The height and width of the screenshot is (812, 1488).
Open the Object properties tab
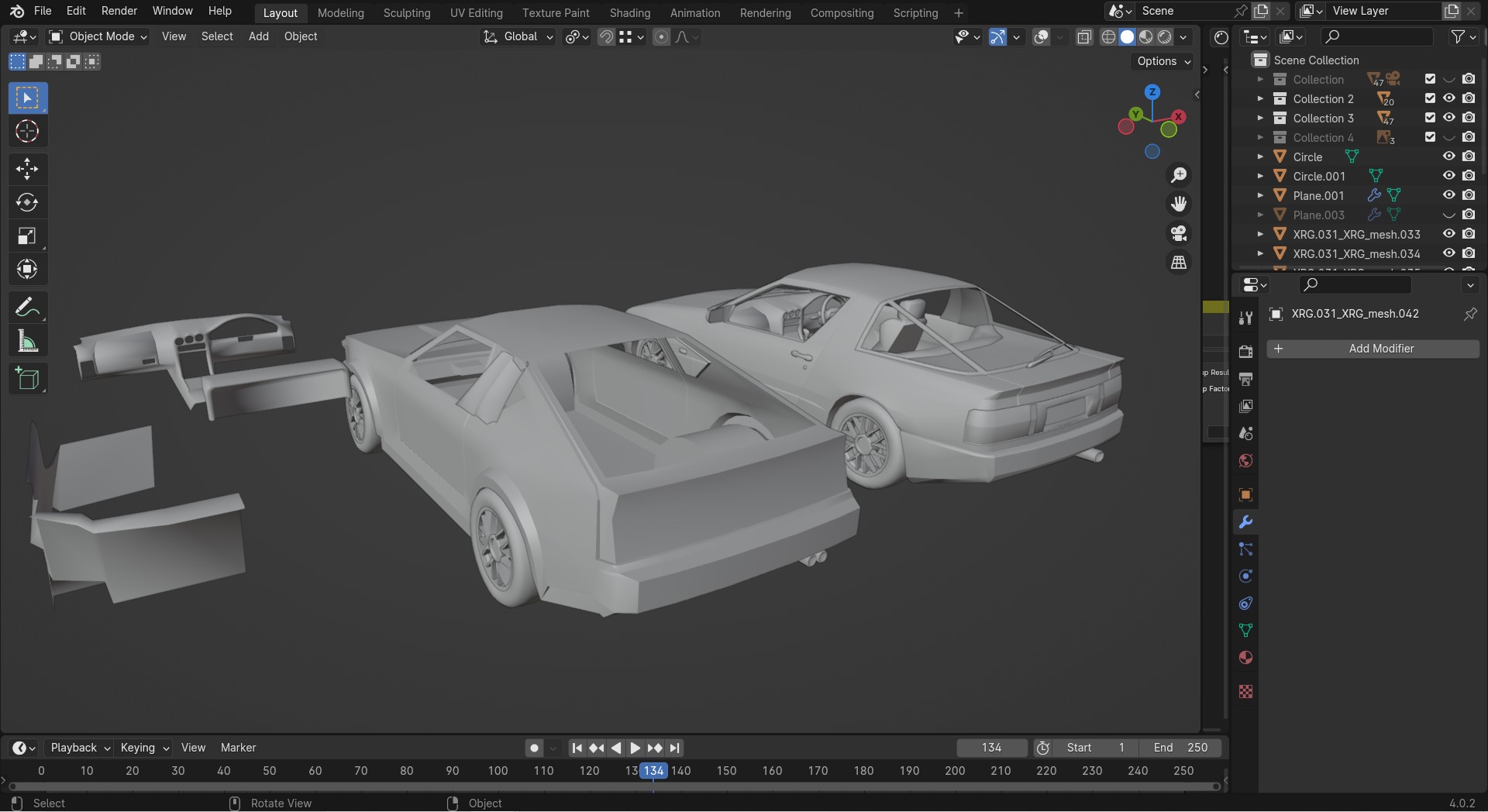click(1245, 495)
